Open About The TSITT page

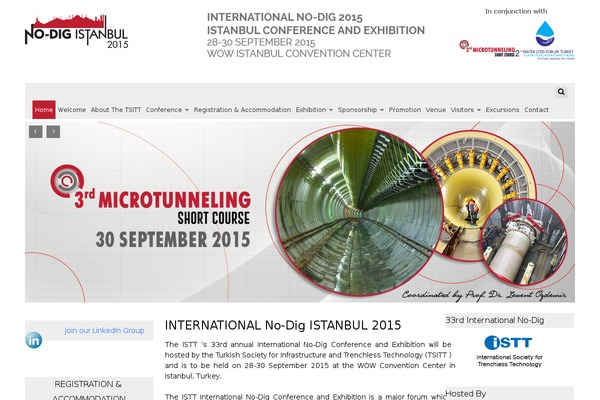(x=116, y=110)
